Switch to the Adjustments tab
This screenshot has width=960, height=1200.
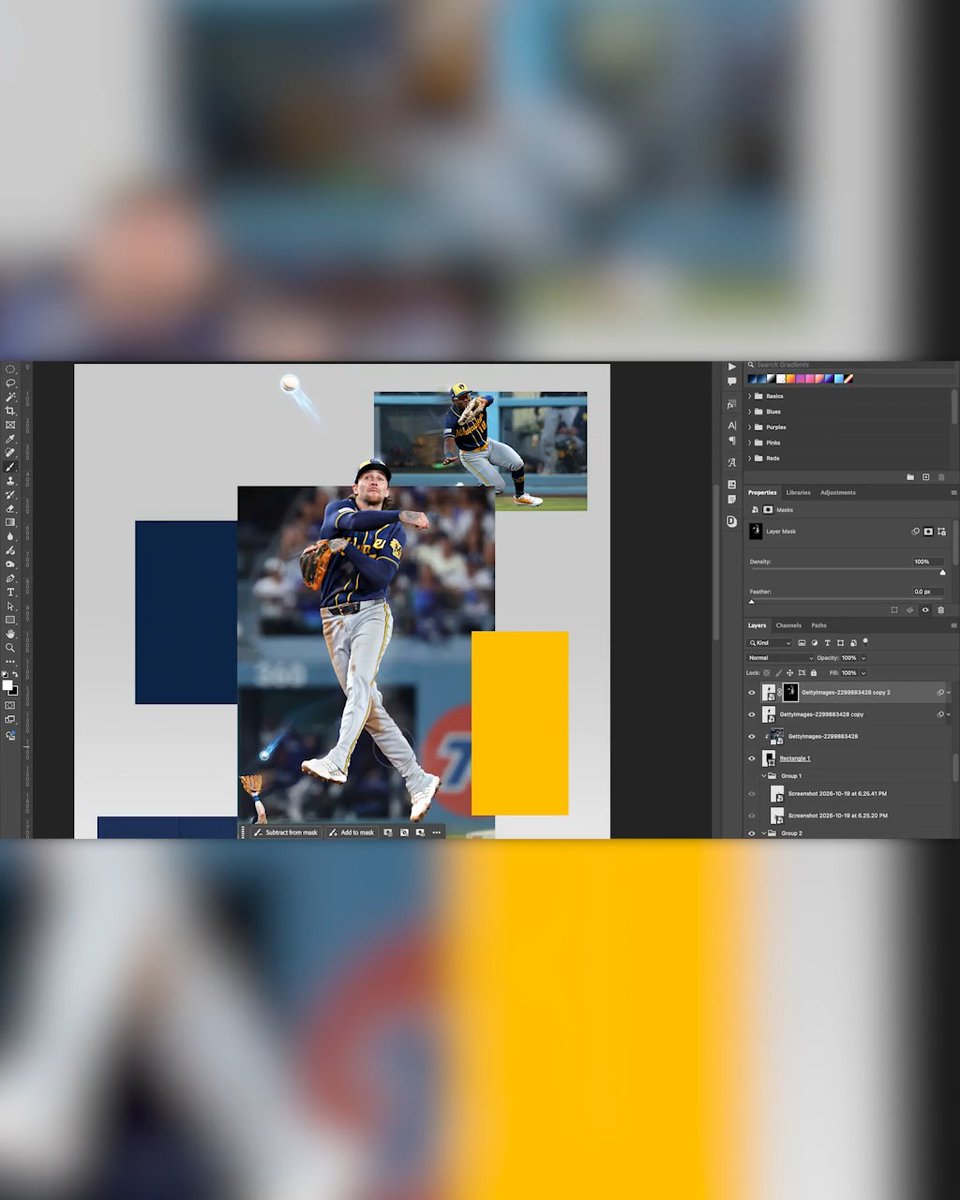coord(838,492)
